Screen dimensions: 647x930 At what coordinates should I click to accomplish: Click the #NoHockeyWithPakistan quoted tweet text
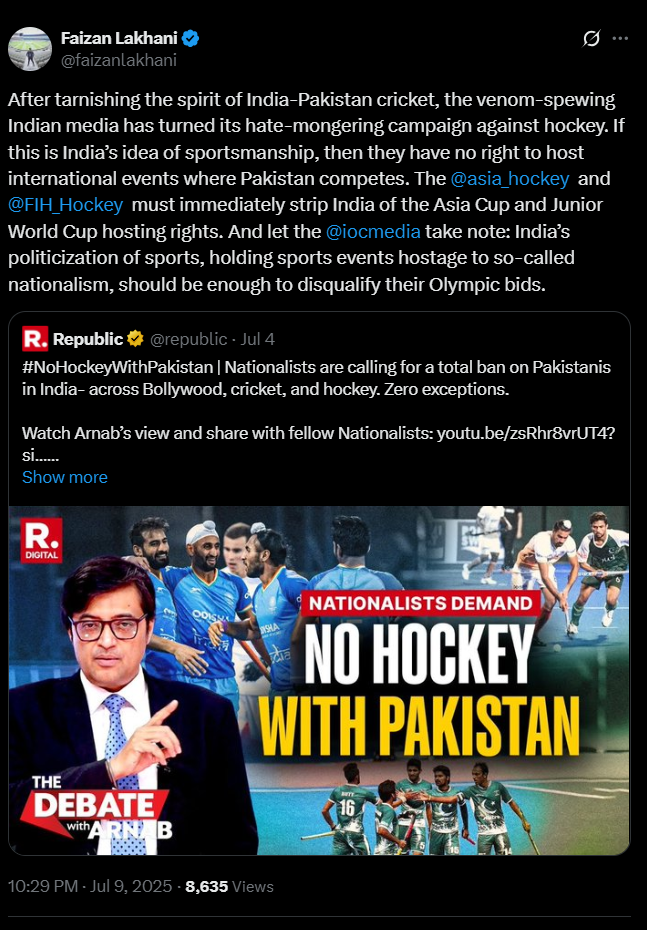[316, 378]
